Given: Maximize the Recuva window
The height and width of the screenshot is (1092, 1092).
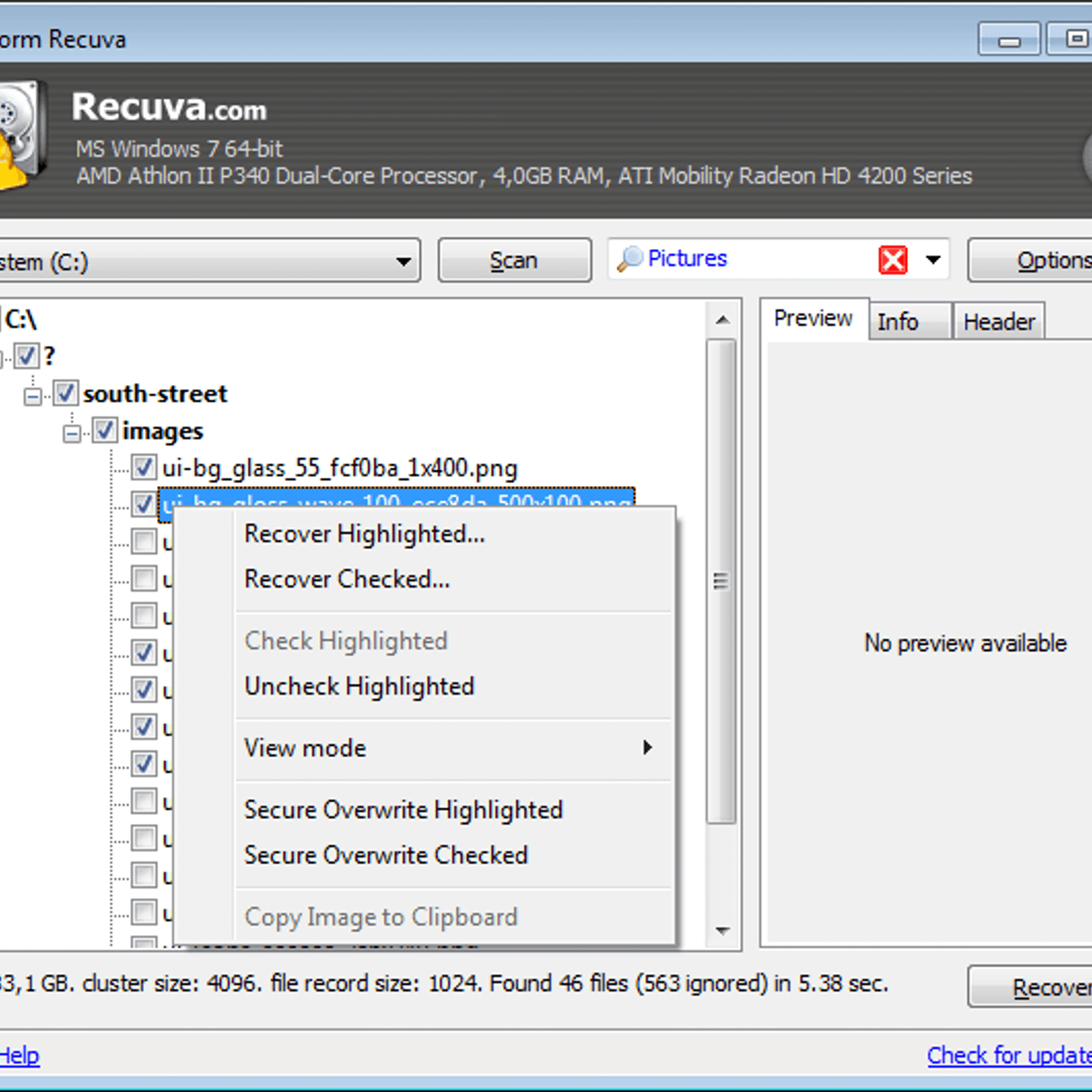Looking at the screenshot, I should pos(1071,39).
